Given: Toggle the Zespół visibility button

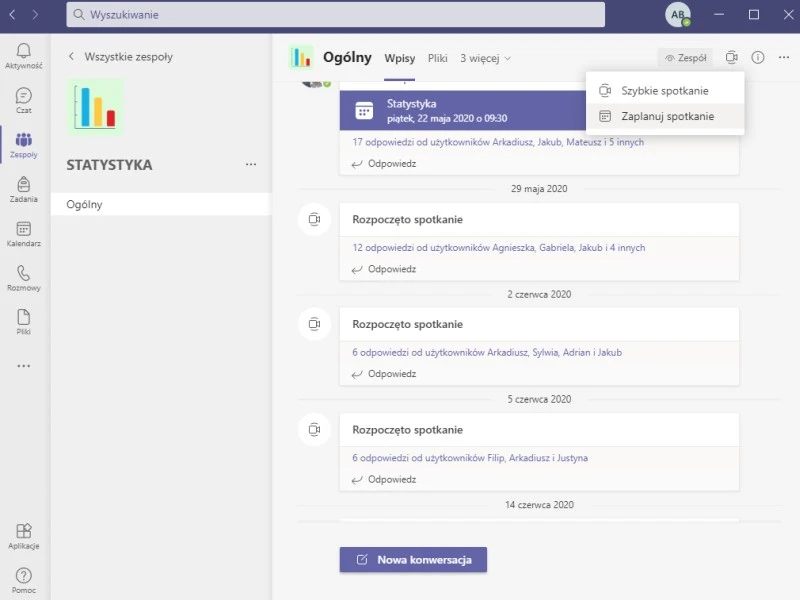Looking at the screenshot, I should point(685,58).
